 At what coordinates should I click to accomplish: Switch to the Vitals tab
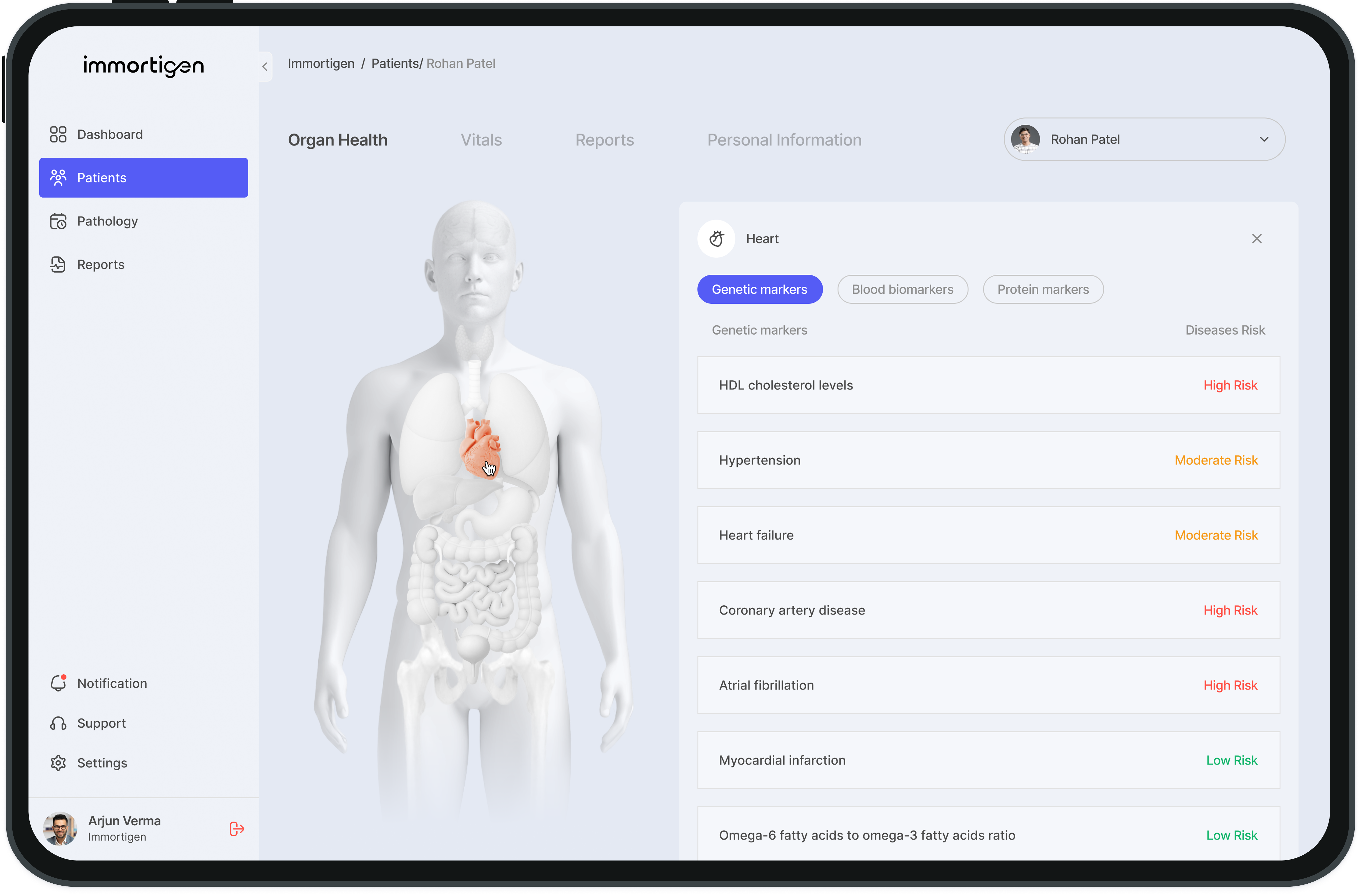(x=481, y=140)
